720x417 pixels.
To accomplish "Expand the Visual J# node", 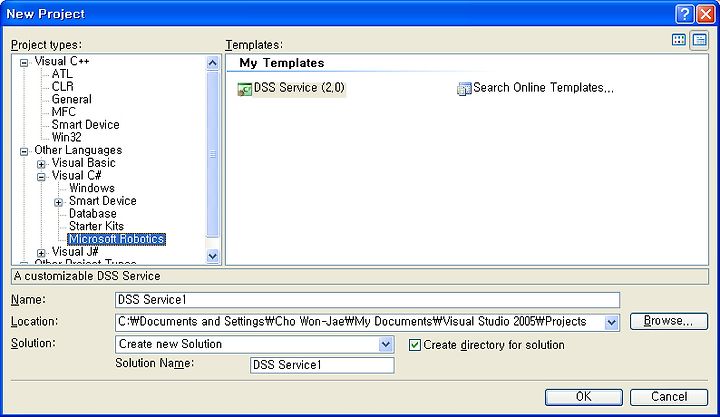I will pyautogui.click(x=41, y=253).
